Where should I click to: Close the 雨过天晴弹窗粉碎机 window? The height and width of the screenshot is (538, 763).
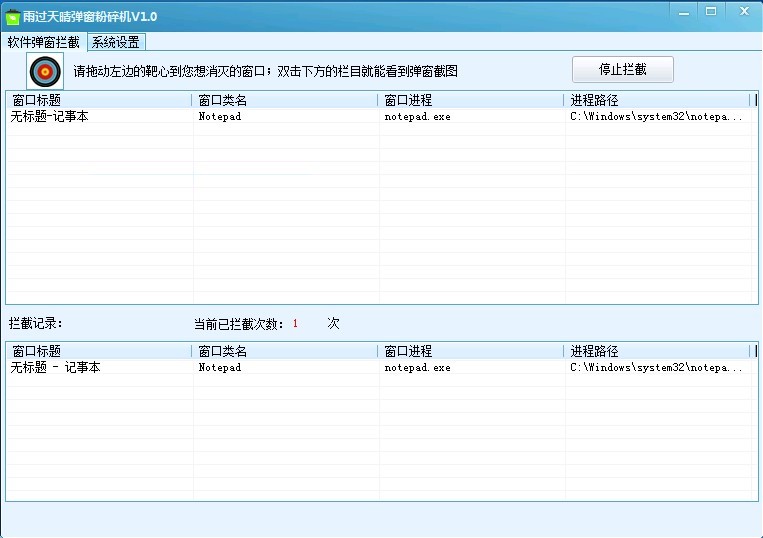pyautogui.click(x=744, y=11)
